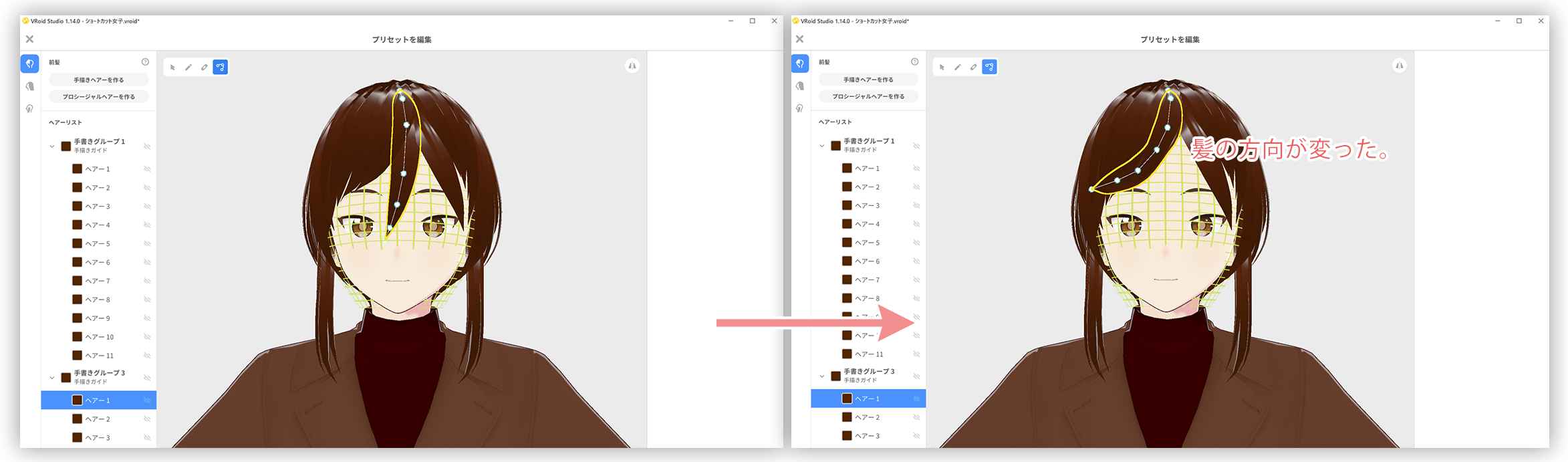Screen dimensions: 1568x462
Task: Activate control point tool in right window
Action: tap(989, 68)
